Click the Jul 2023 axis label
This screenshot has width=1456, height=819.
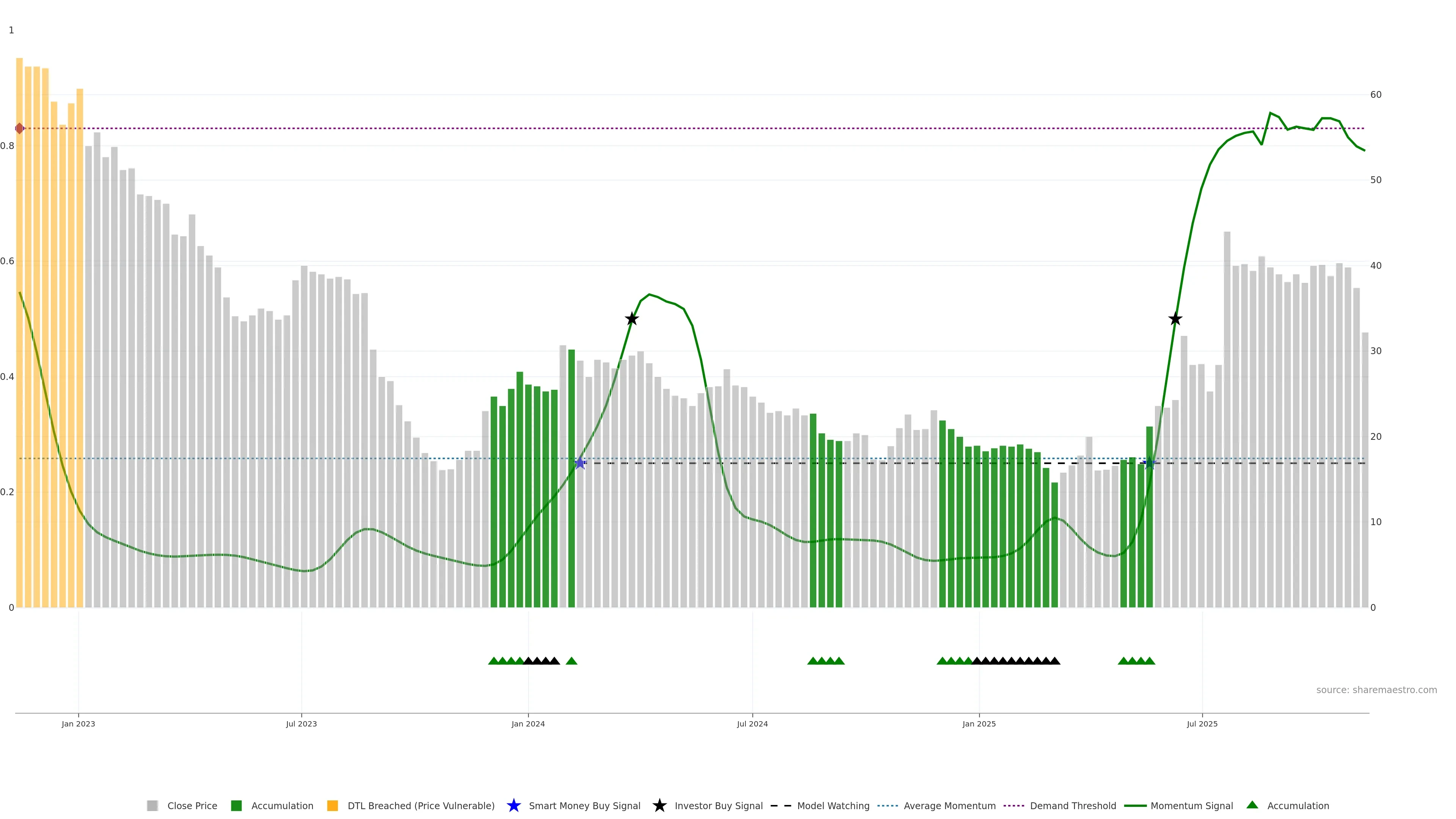point(301,723)
